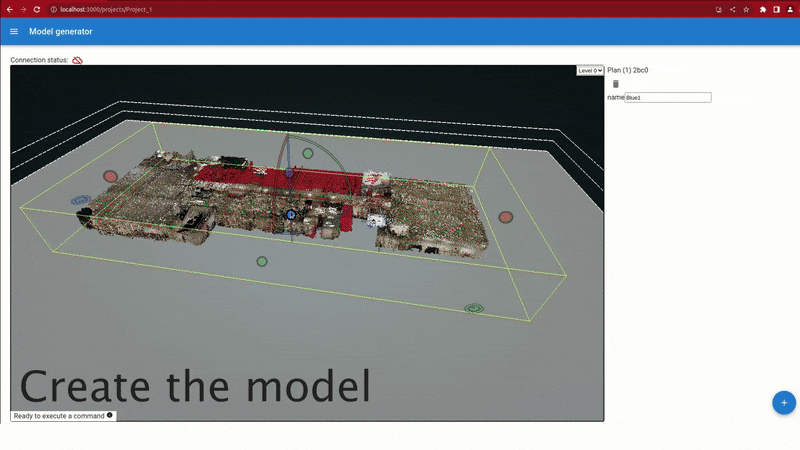Open the hamburger navigation menu
This screenshot has width=800, height=450.
click(x=14, y=31)
